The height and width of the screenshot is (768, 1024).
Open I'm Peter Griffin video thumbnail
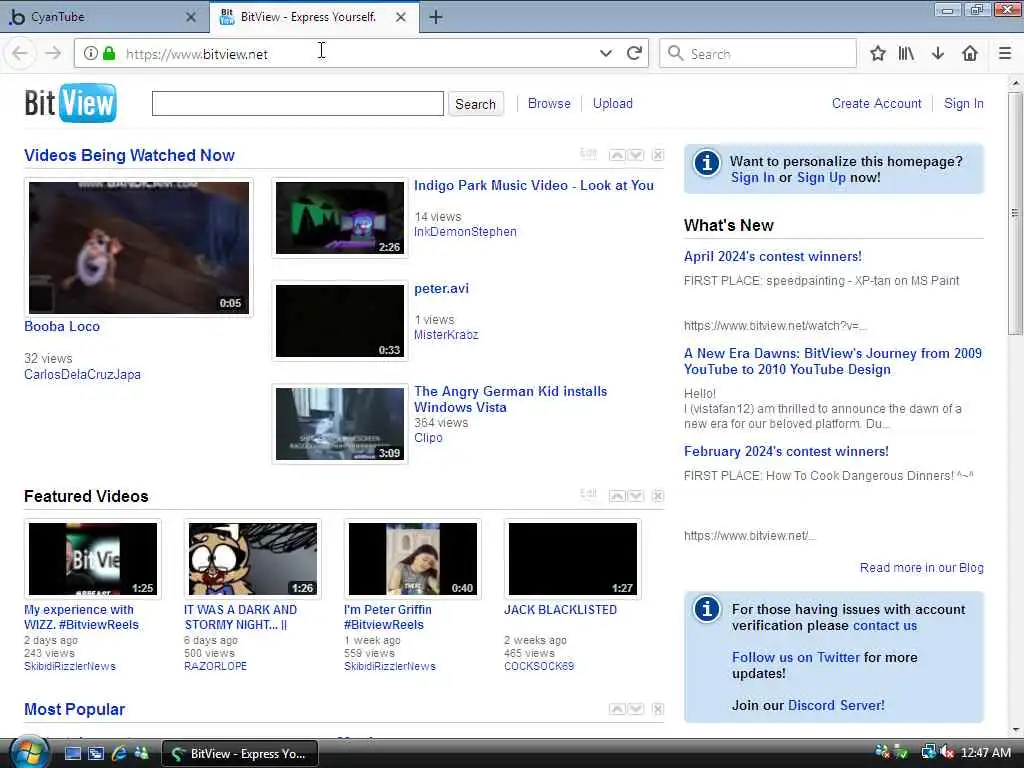point(413,559)
